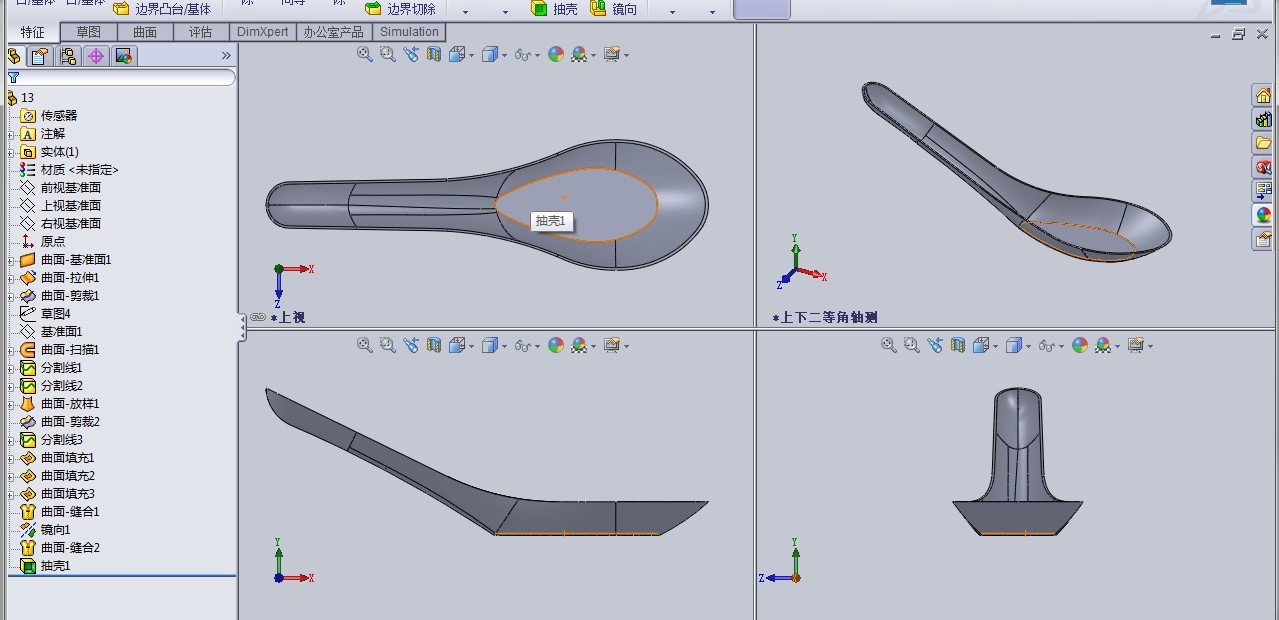Open the View Palette task pane icon
This screenshot has width=1279, height=620.
pyautogui.click(x=1263, y=191)
